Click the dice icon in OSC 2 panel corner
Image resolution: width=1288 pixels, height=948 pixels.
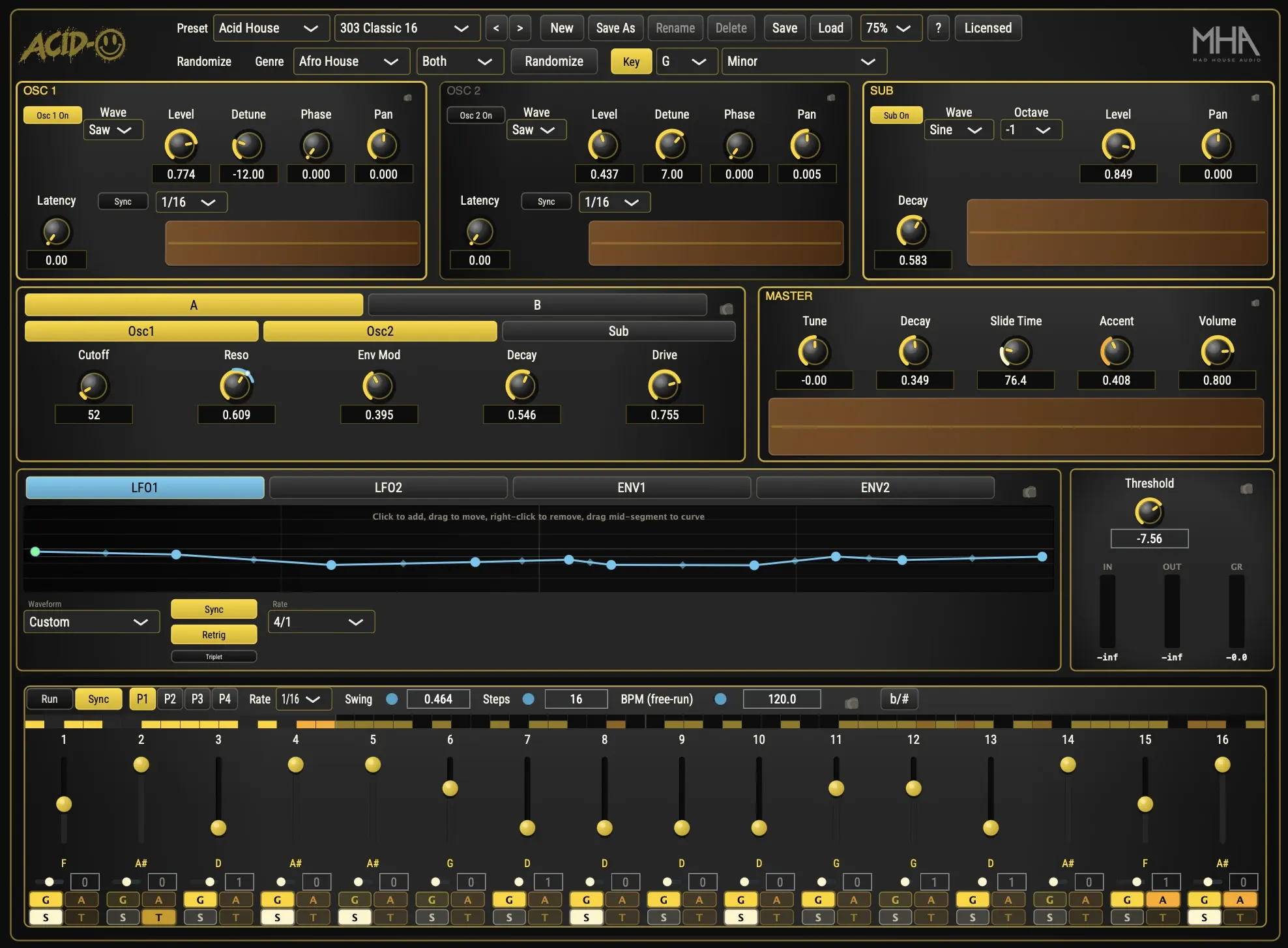[x=831, y=98]
